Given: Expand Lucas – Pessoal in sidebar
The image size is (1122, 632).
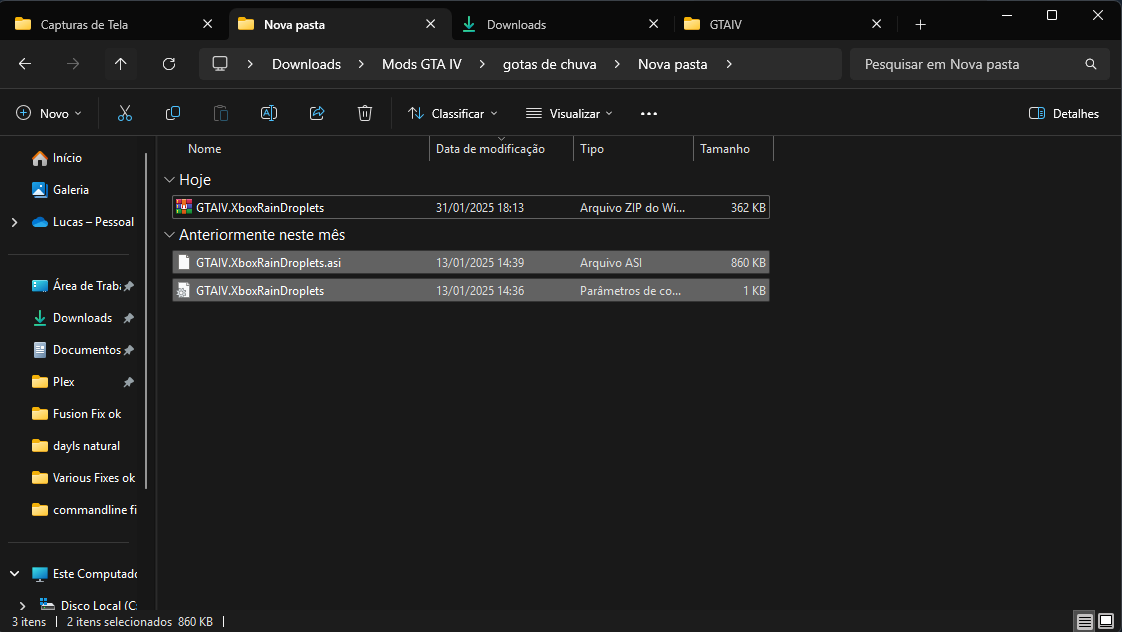Looking at the screenshot, I should click(14, 222).
